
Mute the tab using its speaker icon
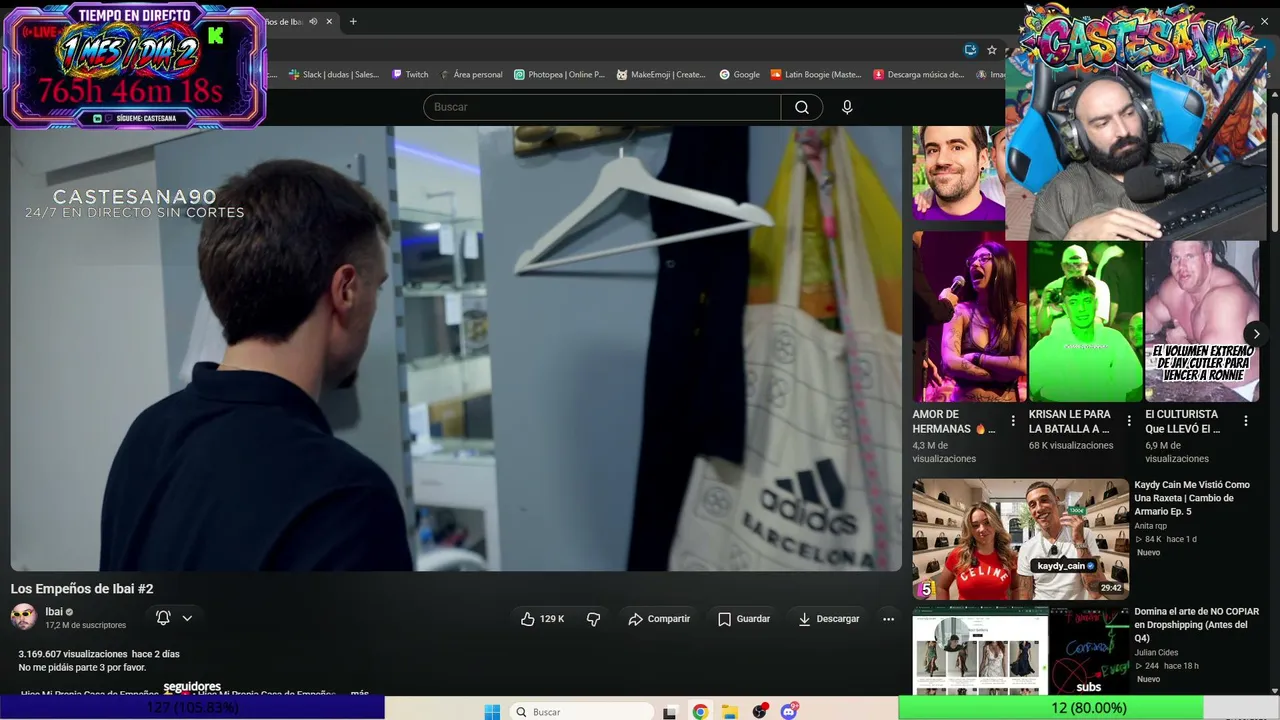point(313,21)
